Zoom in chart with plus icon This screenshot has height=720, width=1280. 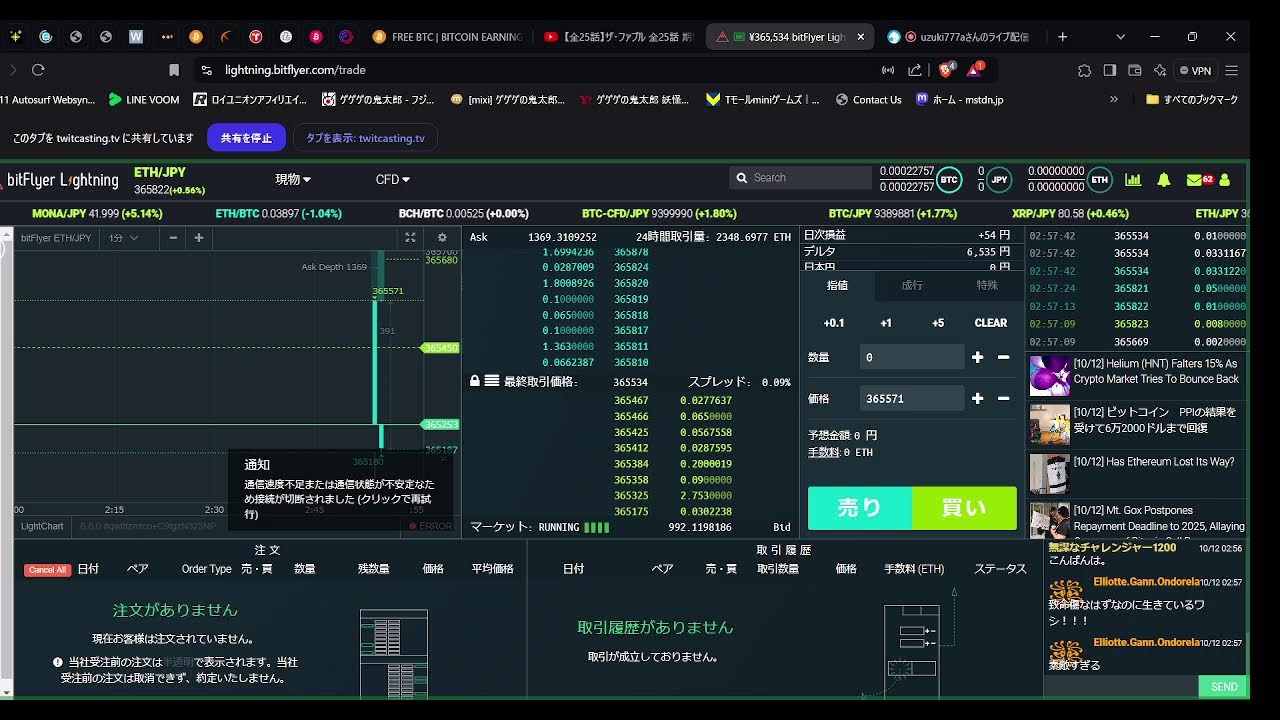click(x=199, y=238)
